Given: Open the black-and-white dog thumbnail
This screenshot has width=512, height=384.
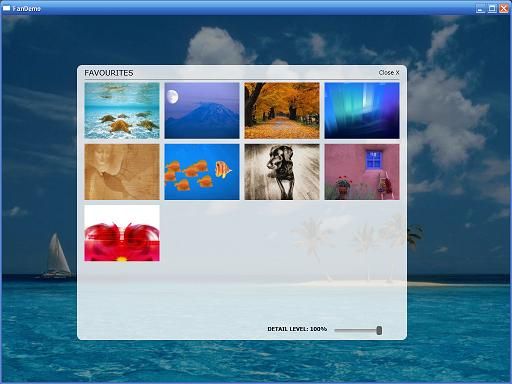Looking at the screenshot, I should point(282,172).
